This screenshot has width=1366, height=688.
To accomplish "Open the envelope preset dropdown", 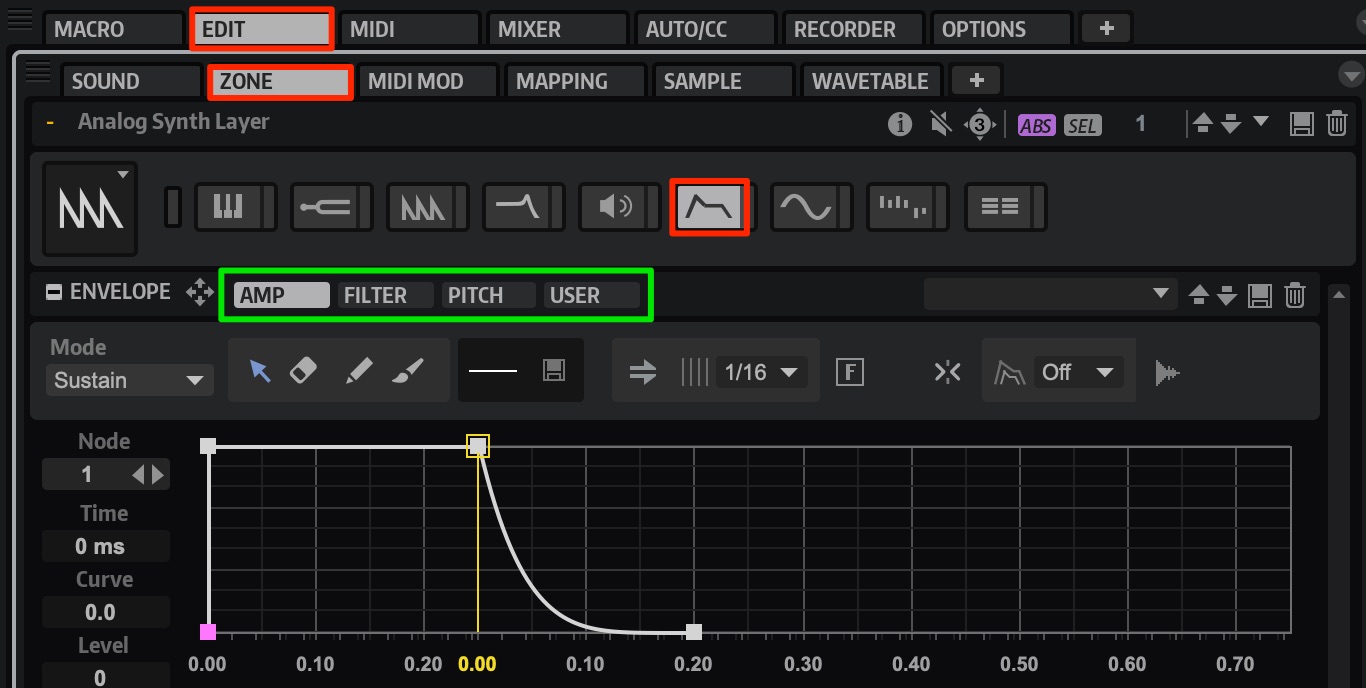I will click(1050, 294).
